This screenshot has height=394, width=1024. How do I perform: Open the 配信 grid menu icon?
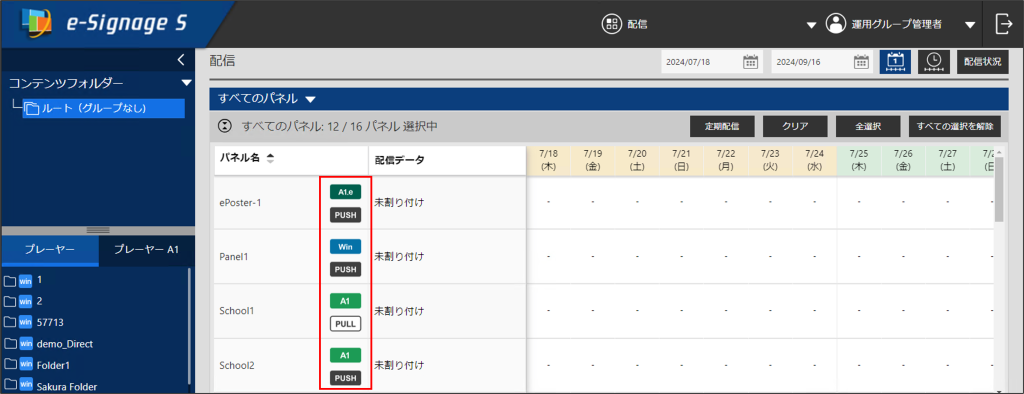[x=611, y=24]
